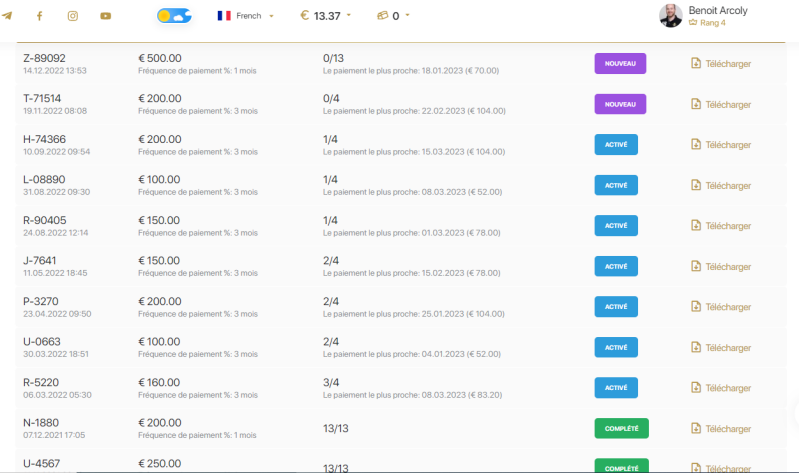The width and height of the screenshot is (799, 473).
Task: Click ACTIVÉ badge for P-3270
Action: tap(616, 307)
